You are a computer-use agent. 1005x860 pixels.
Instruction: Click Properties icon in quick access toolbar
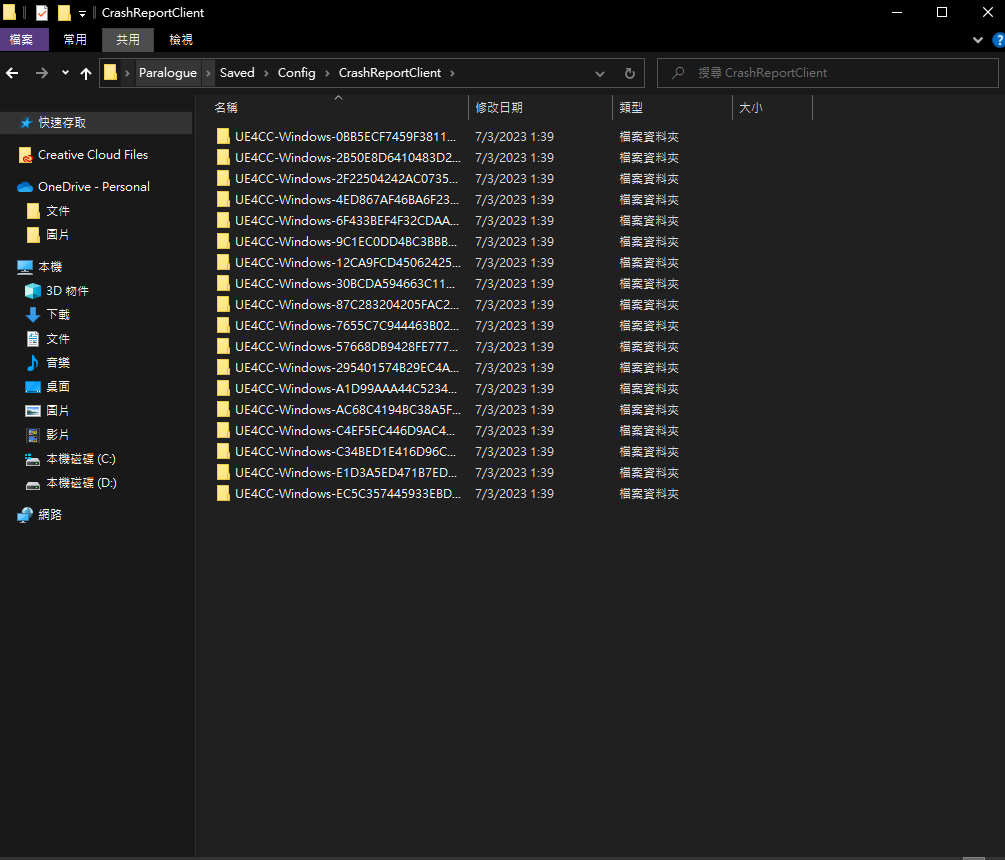(x=42, y=13)
